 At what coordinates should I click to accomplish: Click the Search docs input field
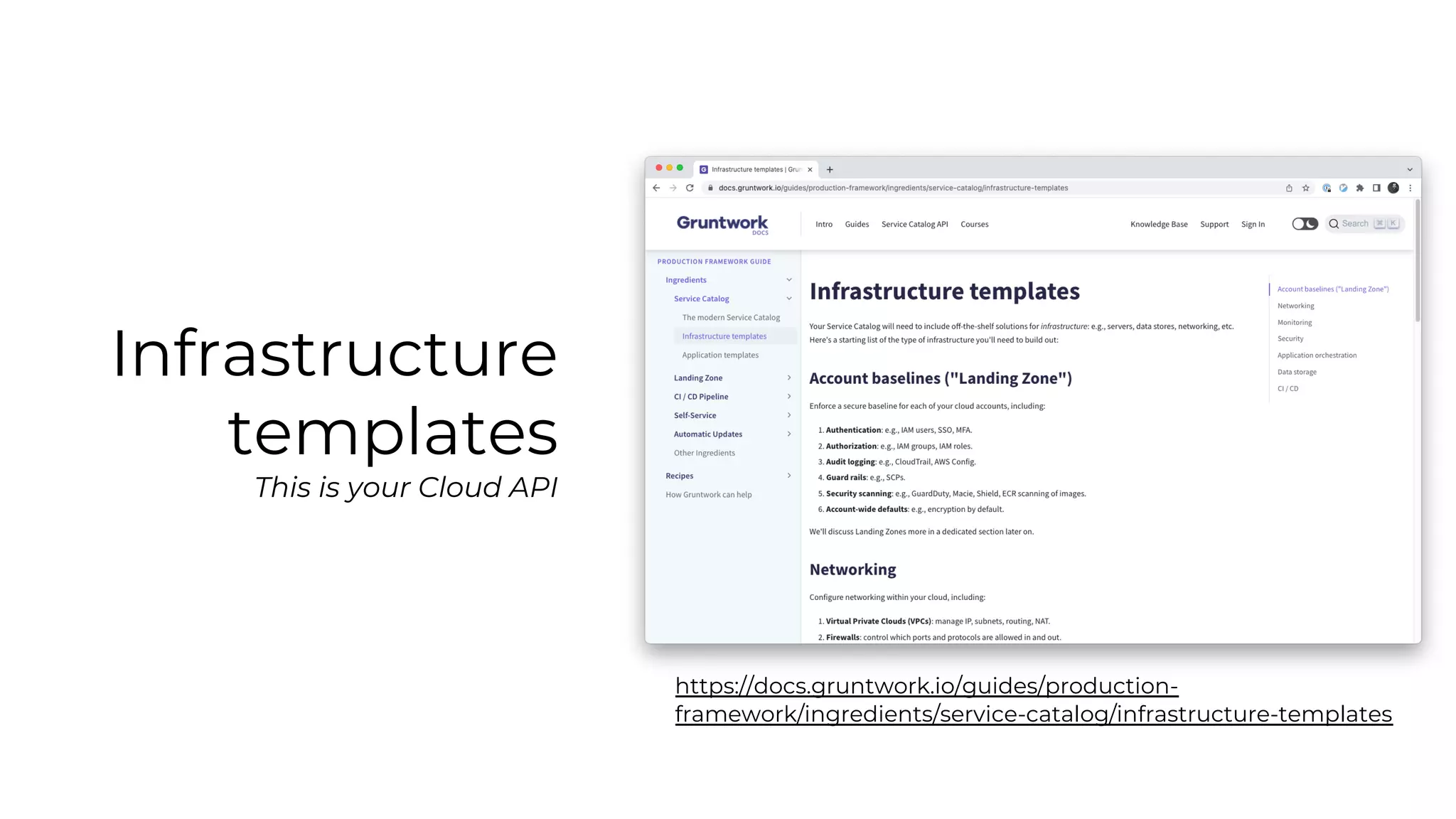[1364, 223]
